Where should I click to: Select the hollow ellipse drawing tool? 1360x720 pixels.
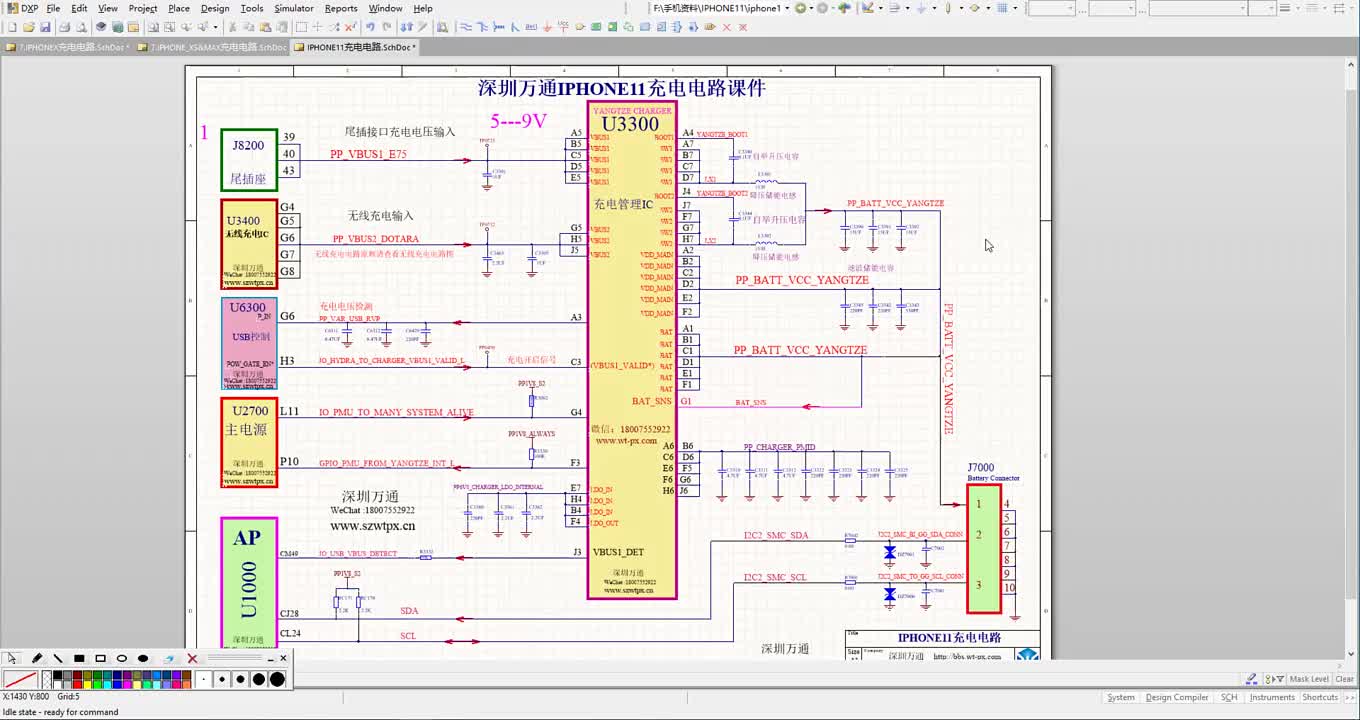pos(122,658)
